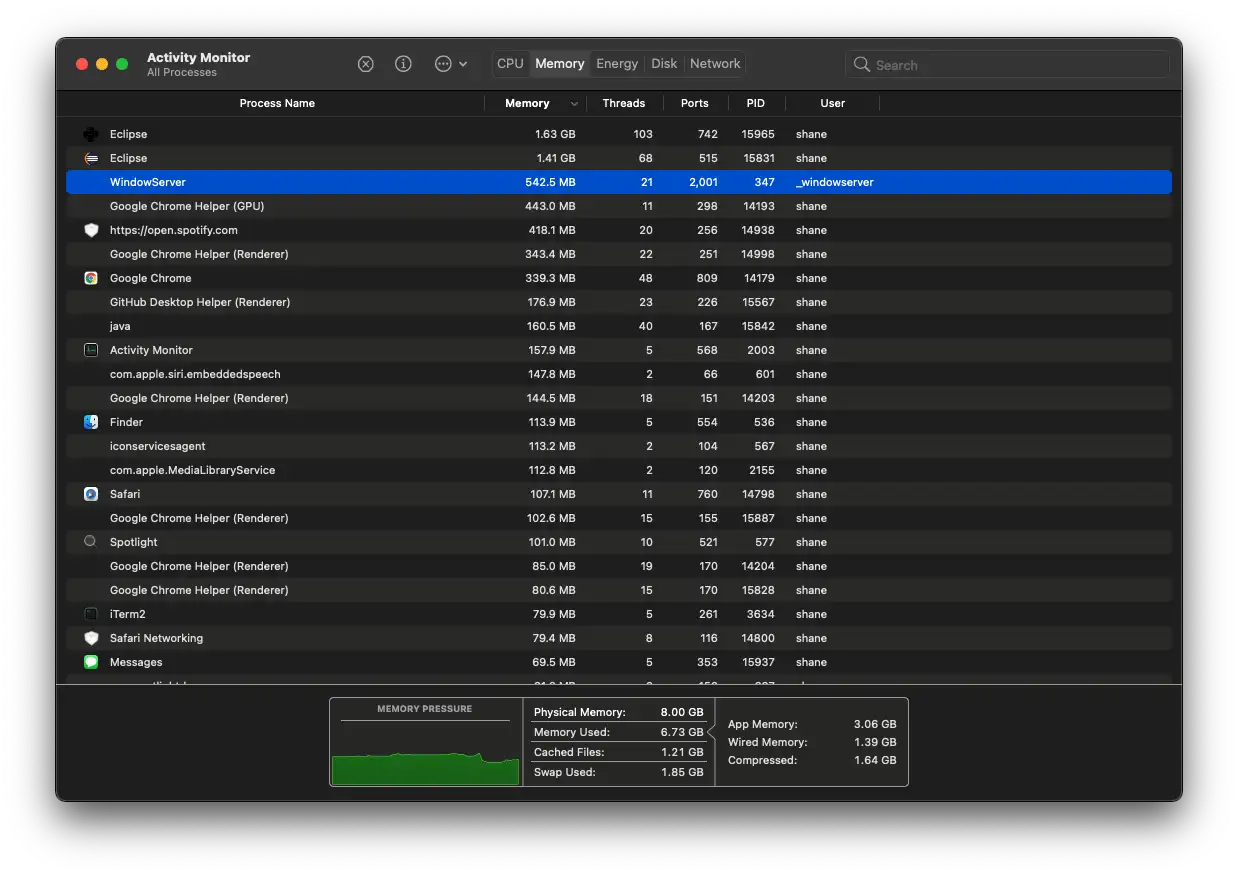1238x875 pixels.
Task: Click the open.spotify.com shield icon
Action: pyautogui.click(x=91, y=230)
